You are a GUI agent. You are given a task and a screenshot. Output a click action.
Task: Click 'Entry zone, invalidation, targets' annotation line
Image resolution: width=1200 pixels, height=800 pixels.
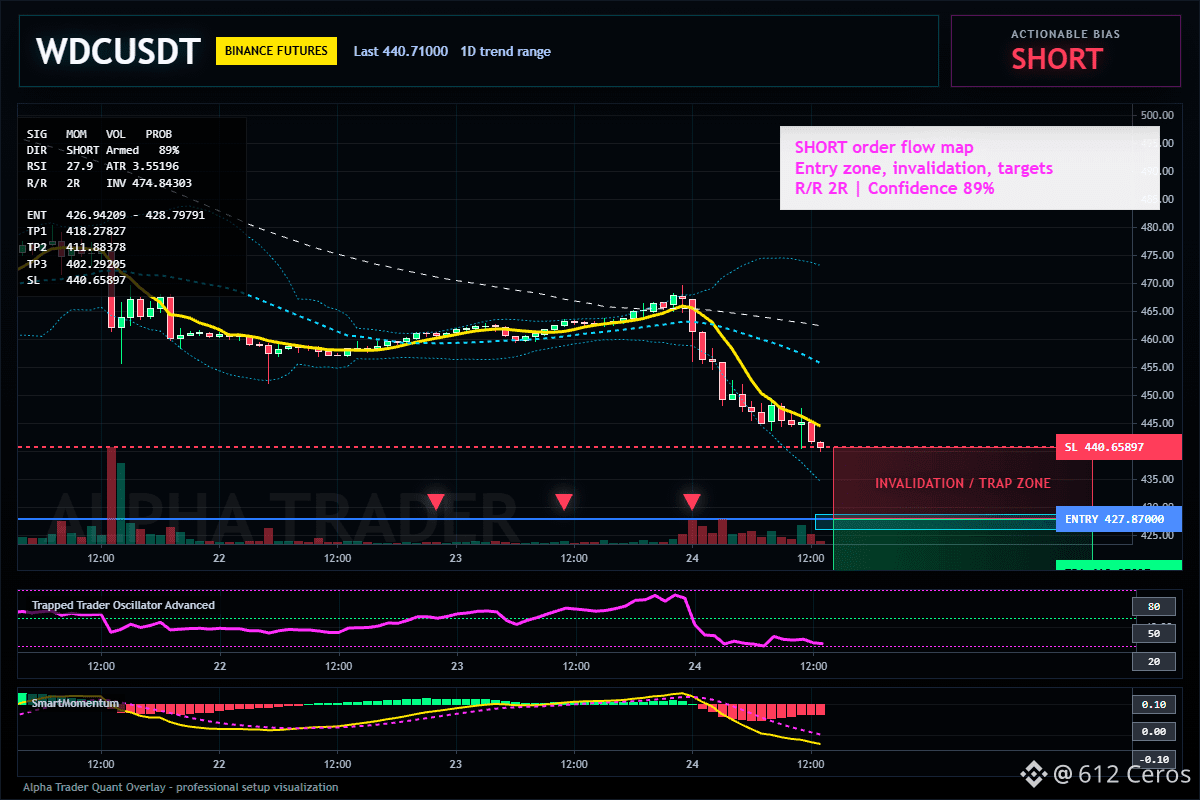point(924,168)
